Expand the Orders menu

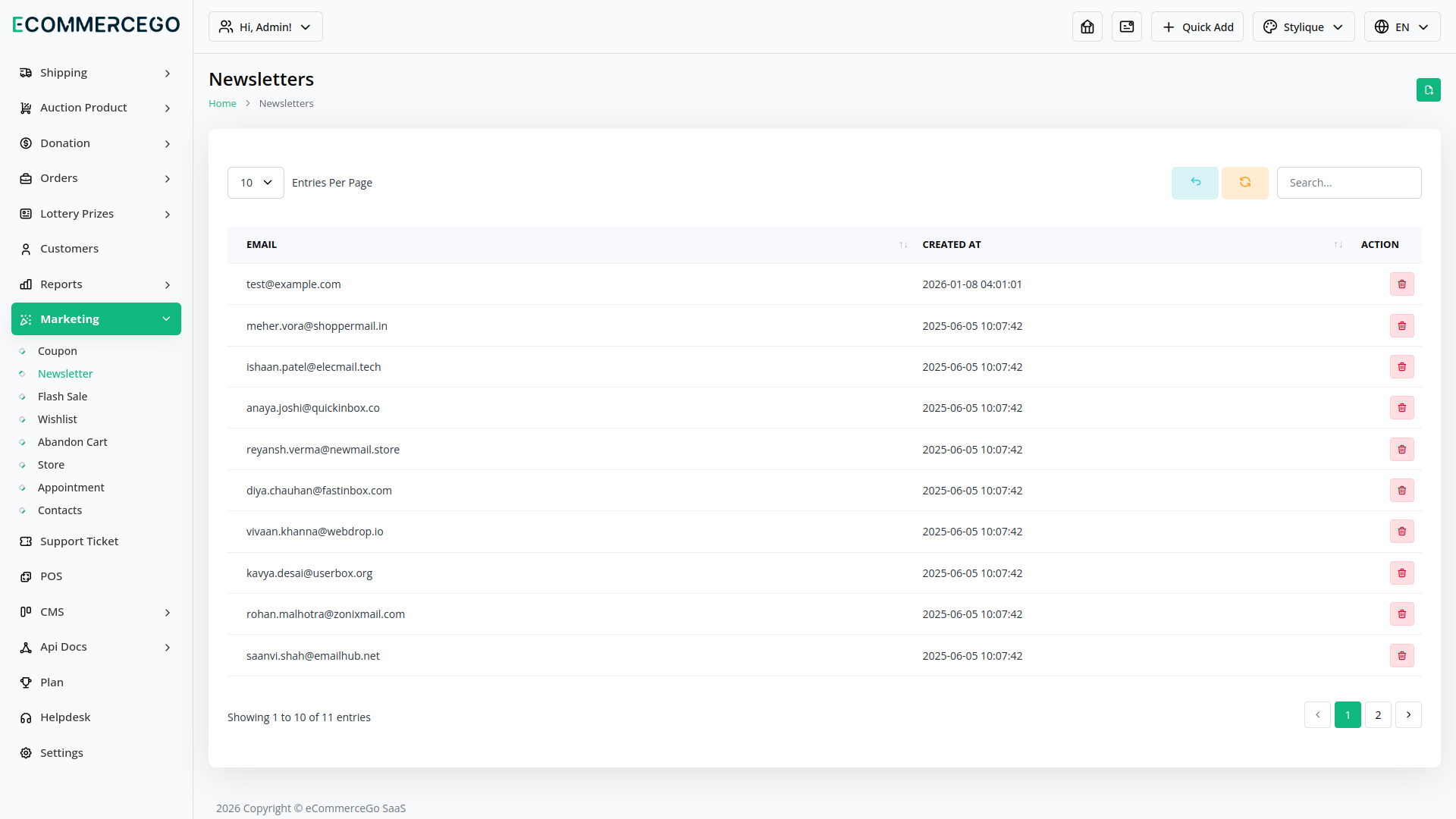[x=96, y=178]
